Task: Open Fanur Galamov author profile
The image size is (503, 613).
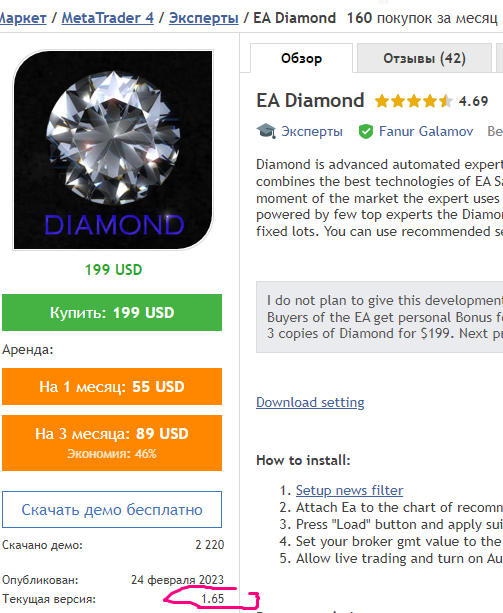Action: (x=426, y=131)
